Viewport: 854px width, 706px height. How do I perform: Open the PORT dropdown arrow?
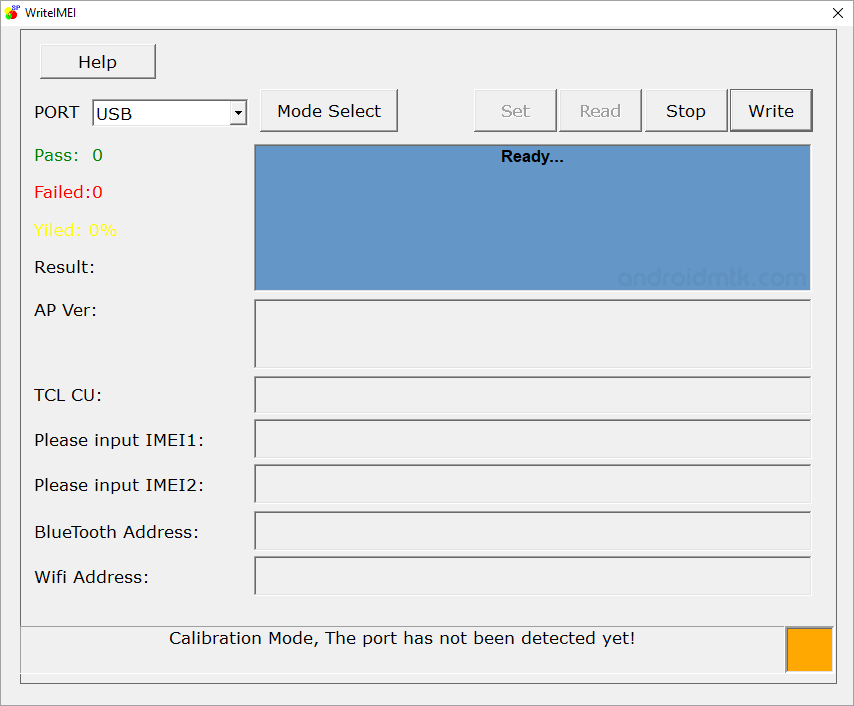tap(238, 113)
